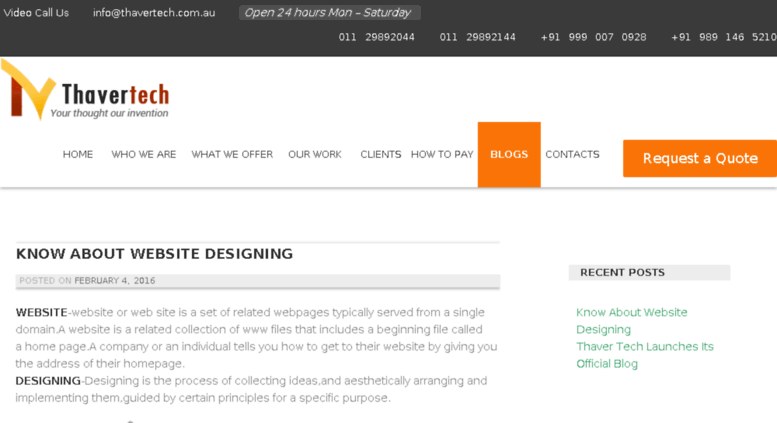Screen dimensions: 777x423
Task: Click the February 4, 2016 post date
Action: [114, 281]
